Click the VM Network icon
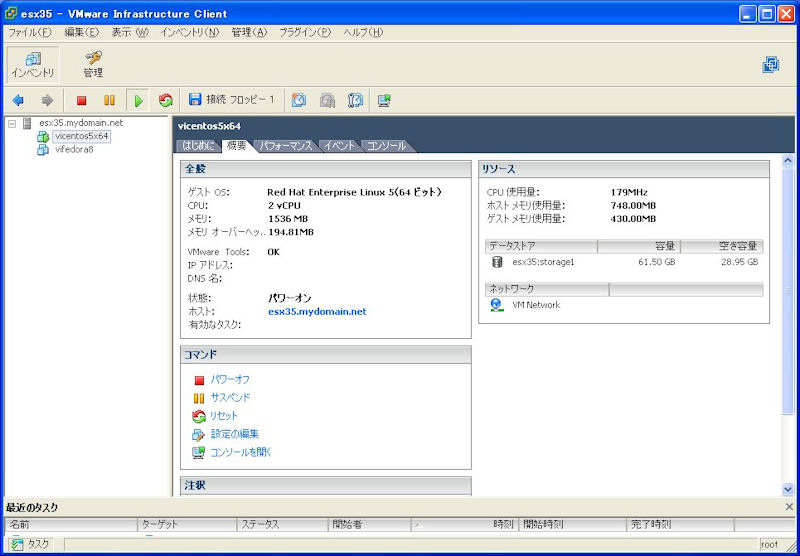 (x=496, y=305)
